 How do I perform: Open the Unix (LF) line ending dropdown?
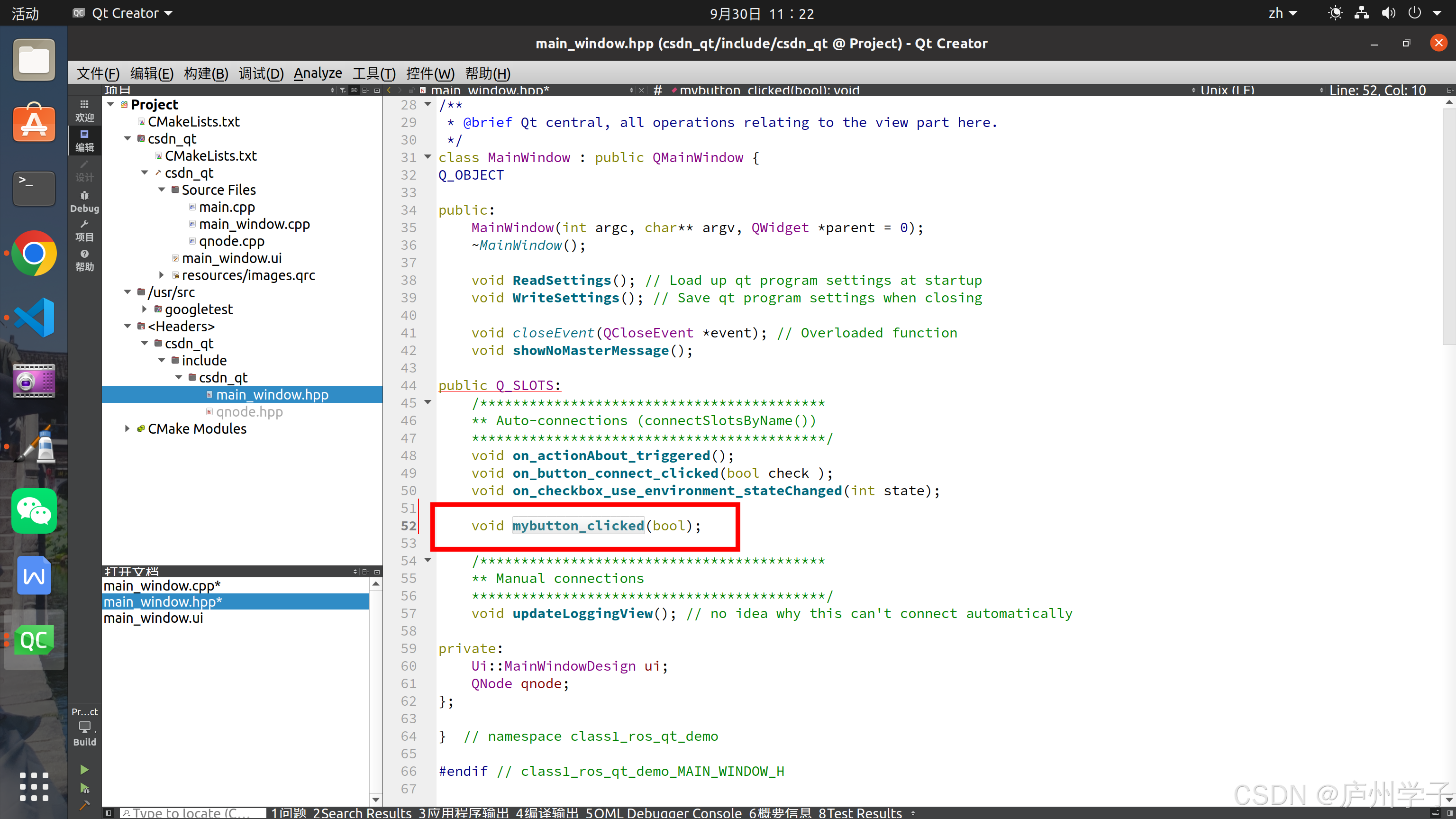1227,90
